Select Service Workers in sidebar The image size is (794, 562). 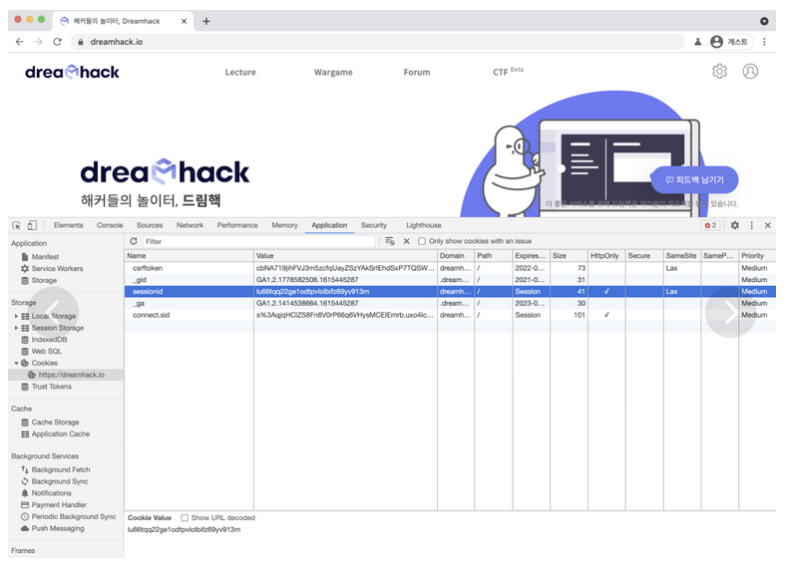[57, 268]
